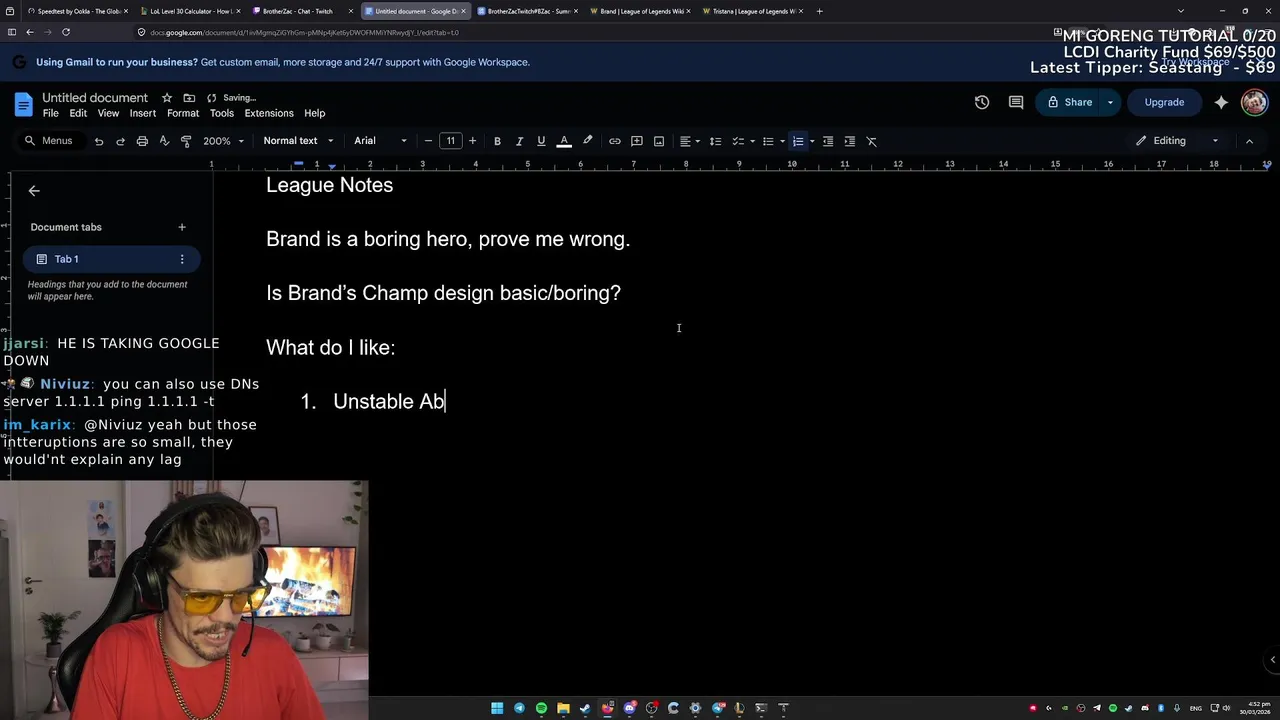1280x720 pixels.
Task: Open the Insert menu
Action: (143, 113)
